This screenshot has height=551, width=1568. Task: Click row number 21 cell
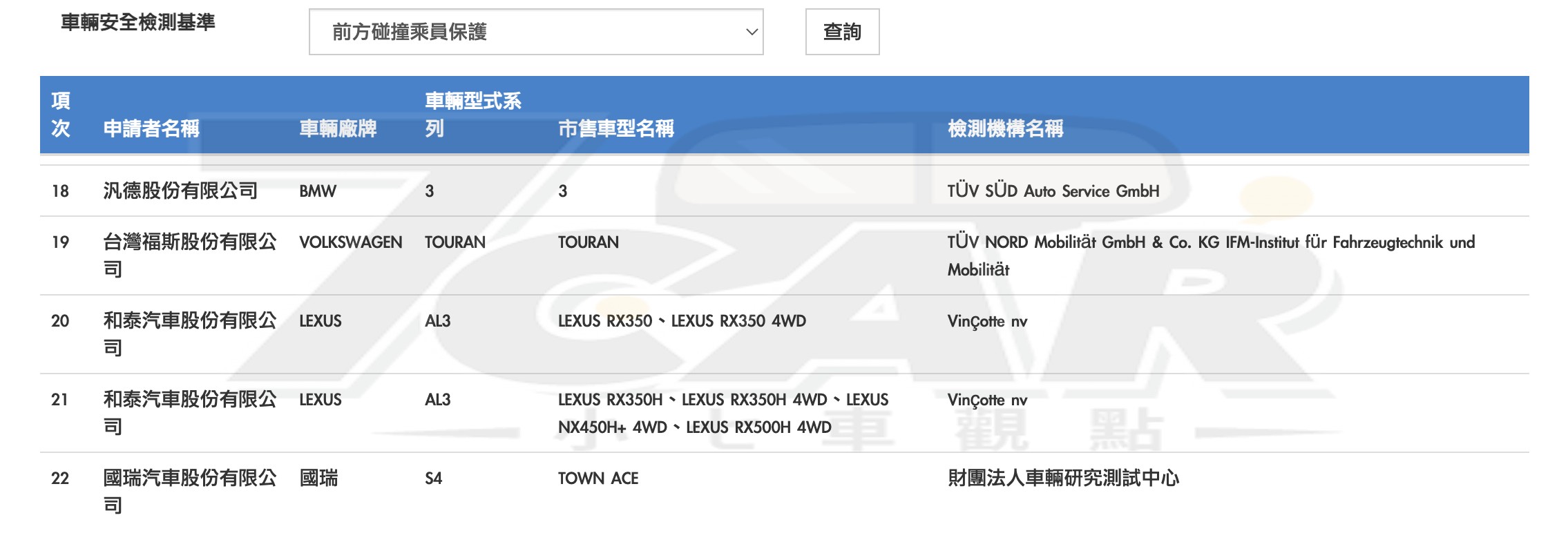60,400
